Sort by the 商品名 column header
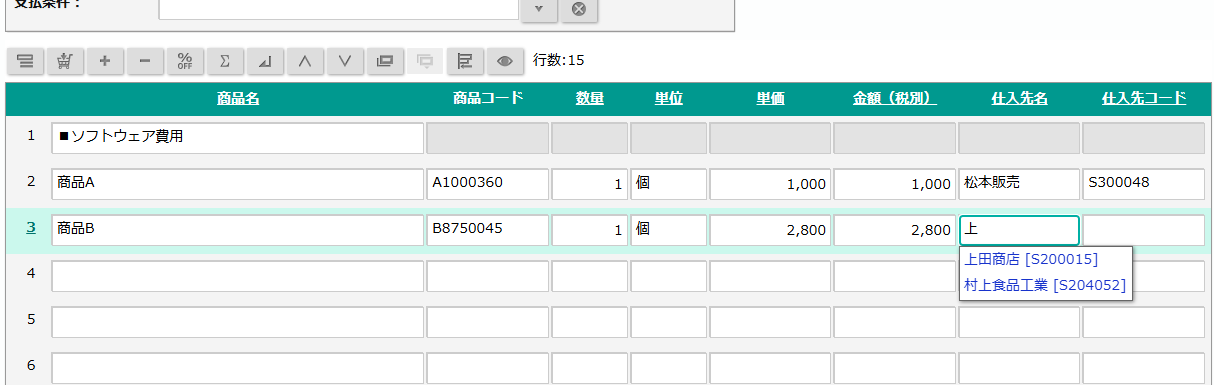 238,98
